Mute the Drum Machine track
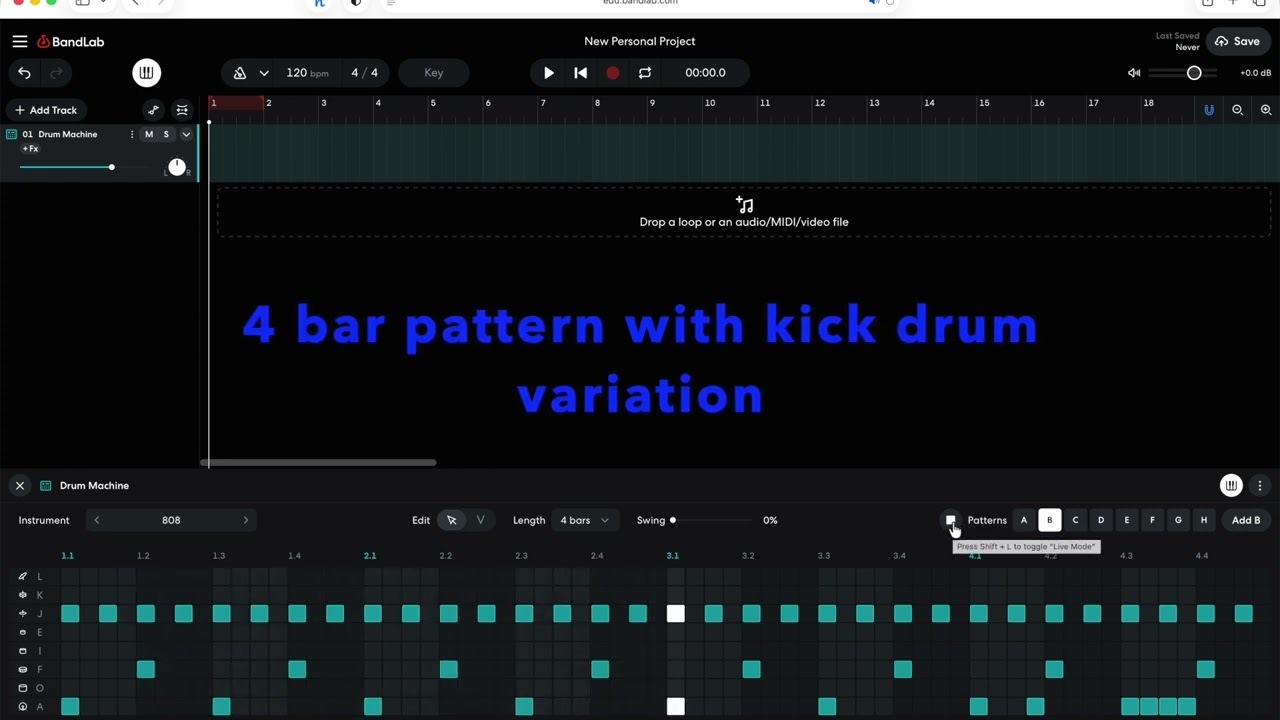1280x720 pixels. 149,134
